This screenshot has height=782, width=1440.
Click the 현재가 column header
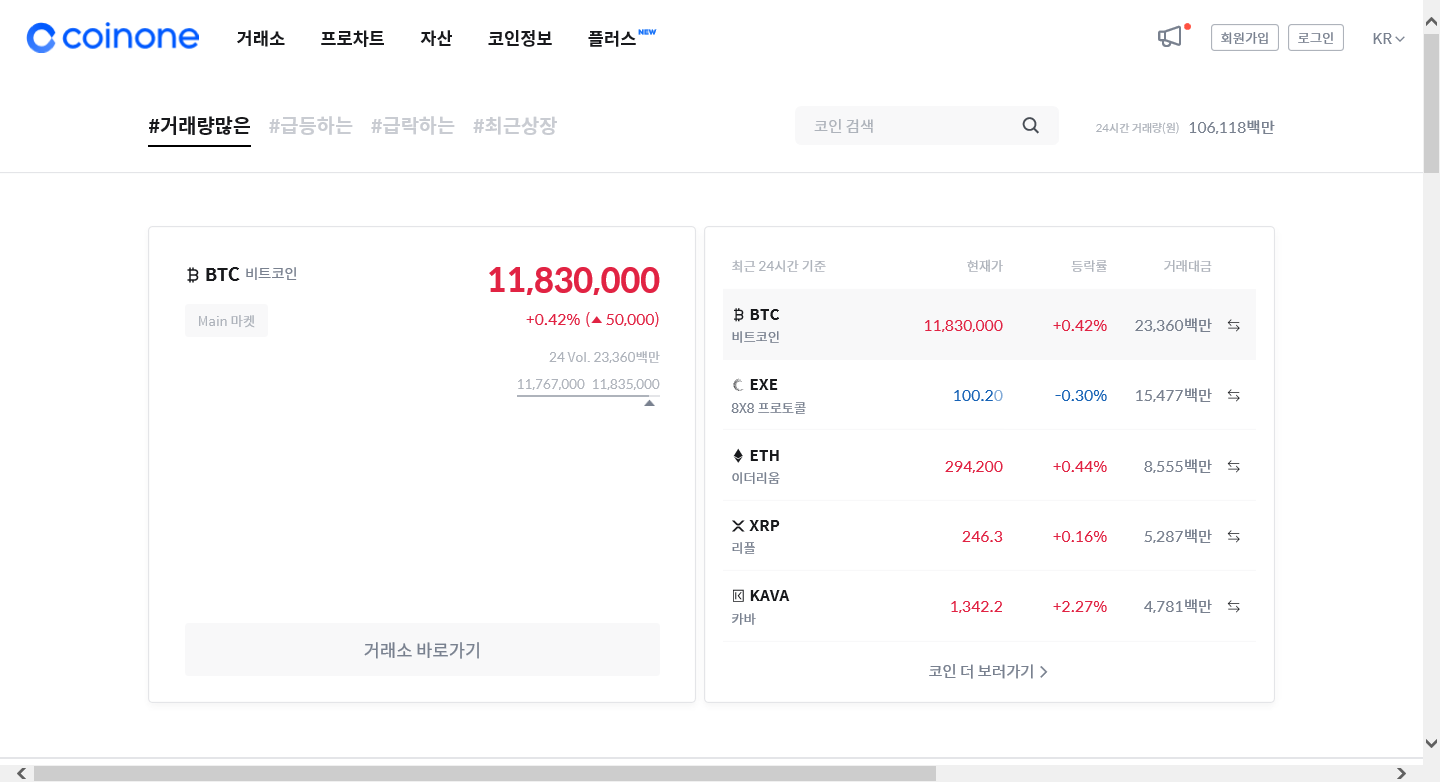tap(984, 266)
